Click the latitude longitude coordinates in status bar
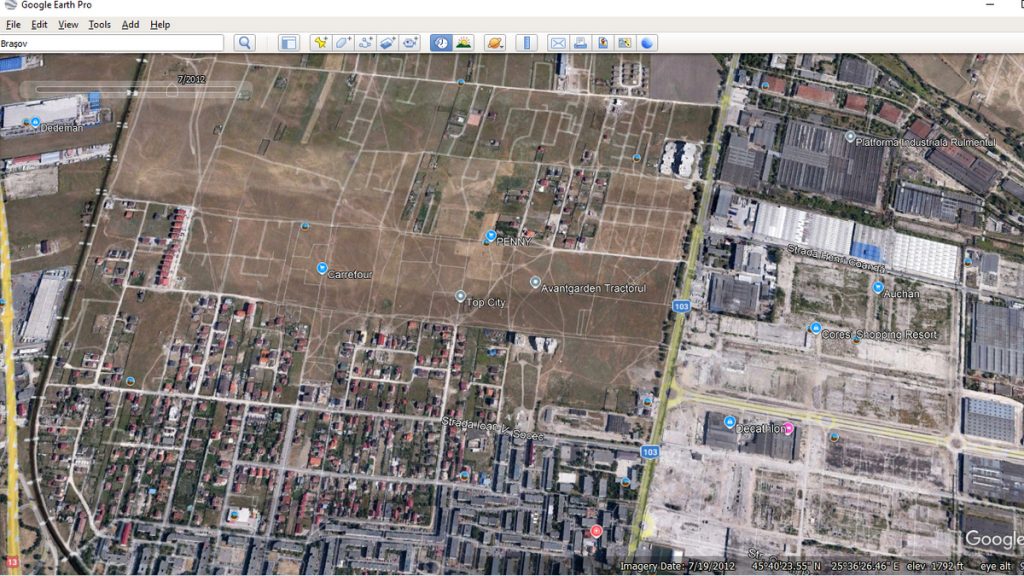The height and width of the screenshot is (576, 1024). [x=825, y=566]
